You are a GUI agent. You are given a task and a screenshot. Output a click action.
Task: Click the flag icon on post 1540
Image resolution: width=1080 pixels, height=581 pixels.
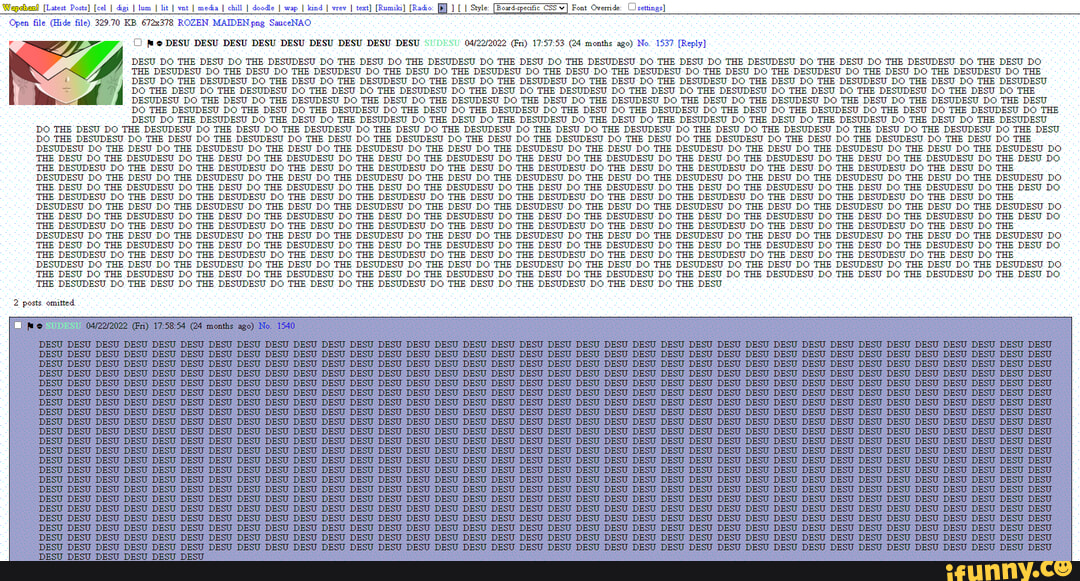(31, 326)
